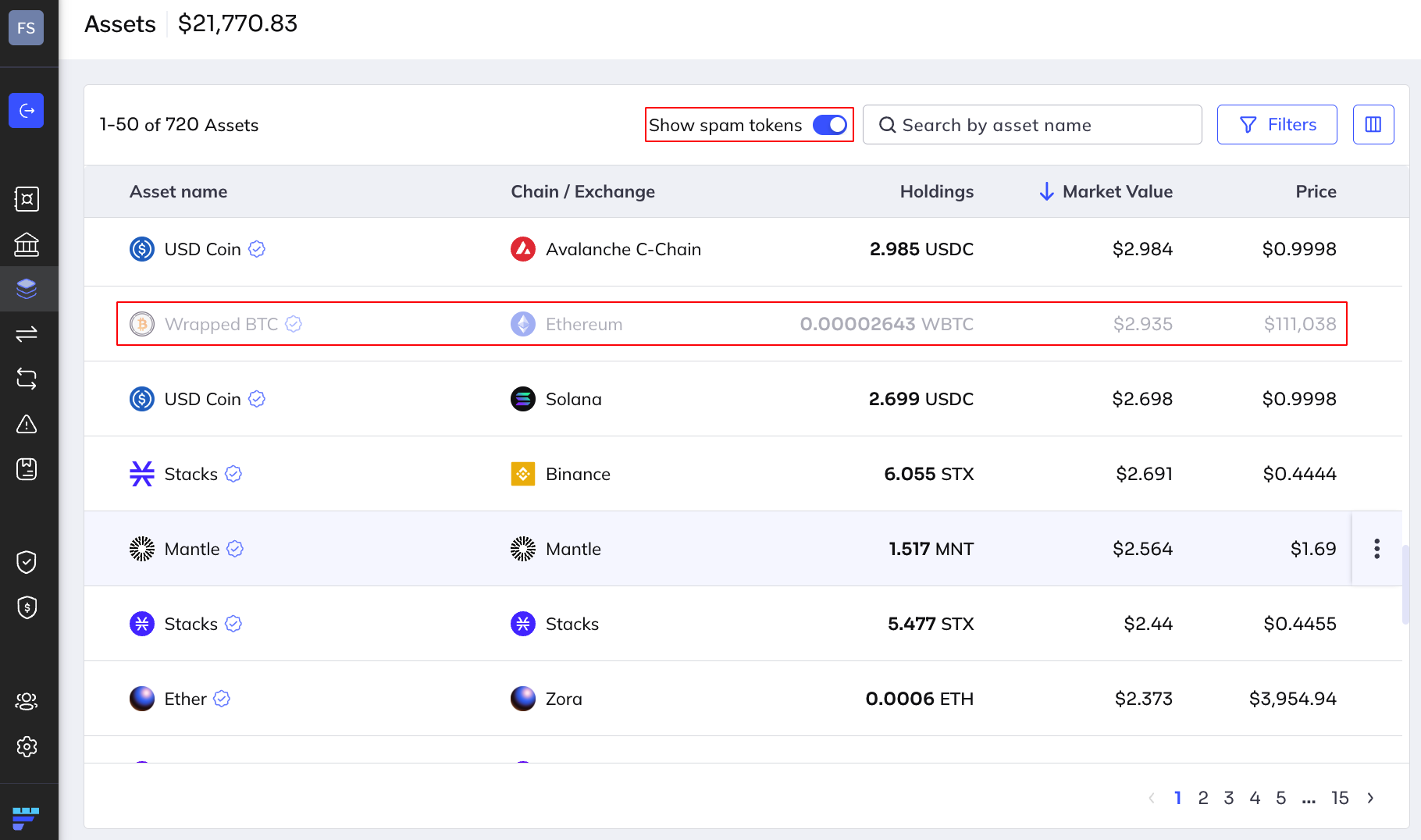The width and height of the screenshot is (1421, 840).
Task: Open the Wrapped BTC asset row
Action: click(x=221, y=324)
